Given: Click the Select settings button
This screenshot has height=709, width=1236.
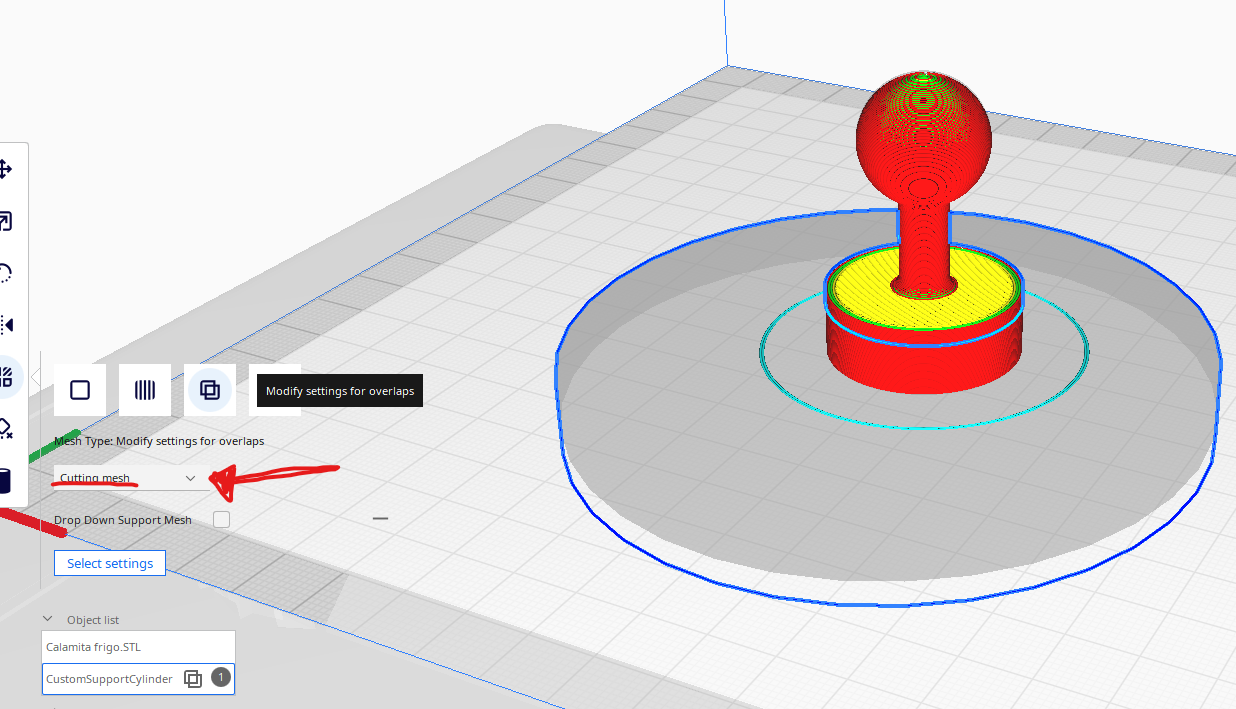Looking at the screenshot, I should point(110,563).
